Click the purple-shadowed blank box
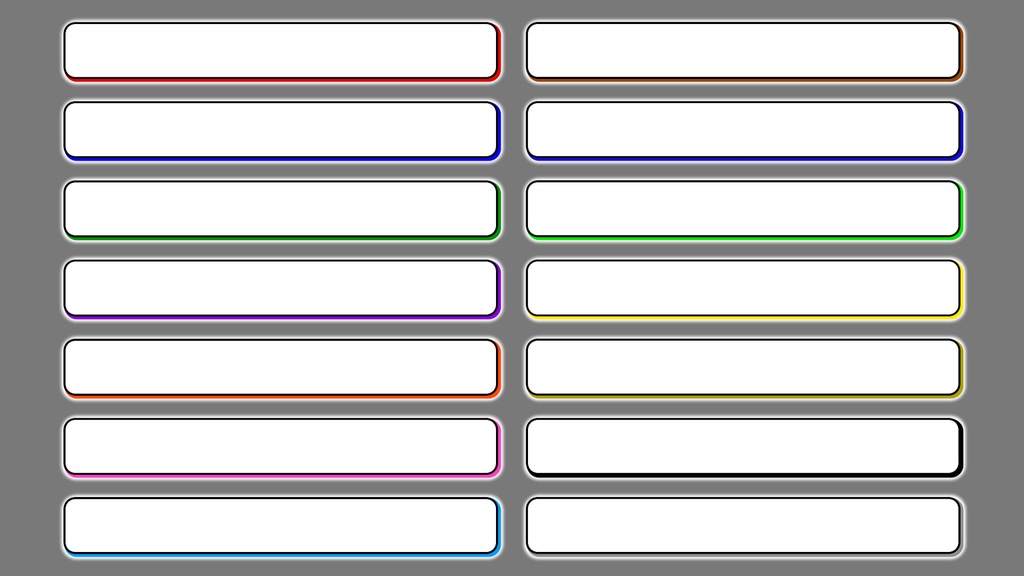1024x576 pixels. pyautogui.click(x=281, y=288)
